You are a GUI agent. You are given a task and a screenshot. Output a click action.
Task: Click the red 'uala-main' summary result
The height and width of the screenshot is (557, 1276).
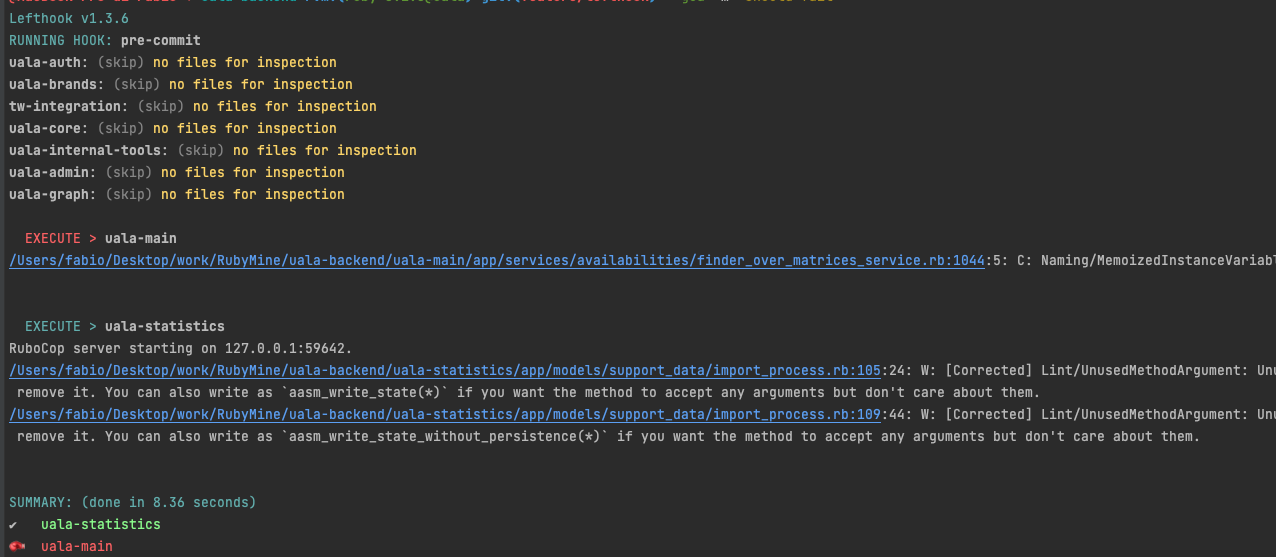click(x=77, y=546)
